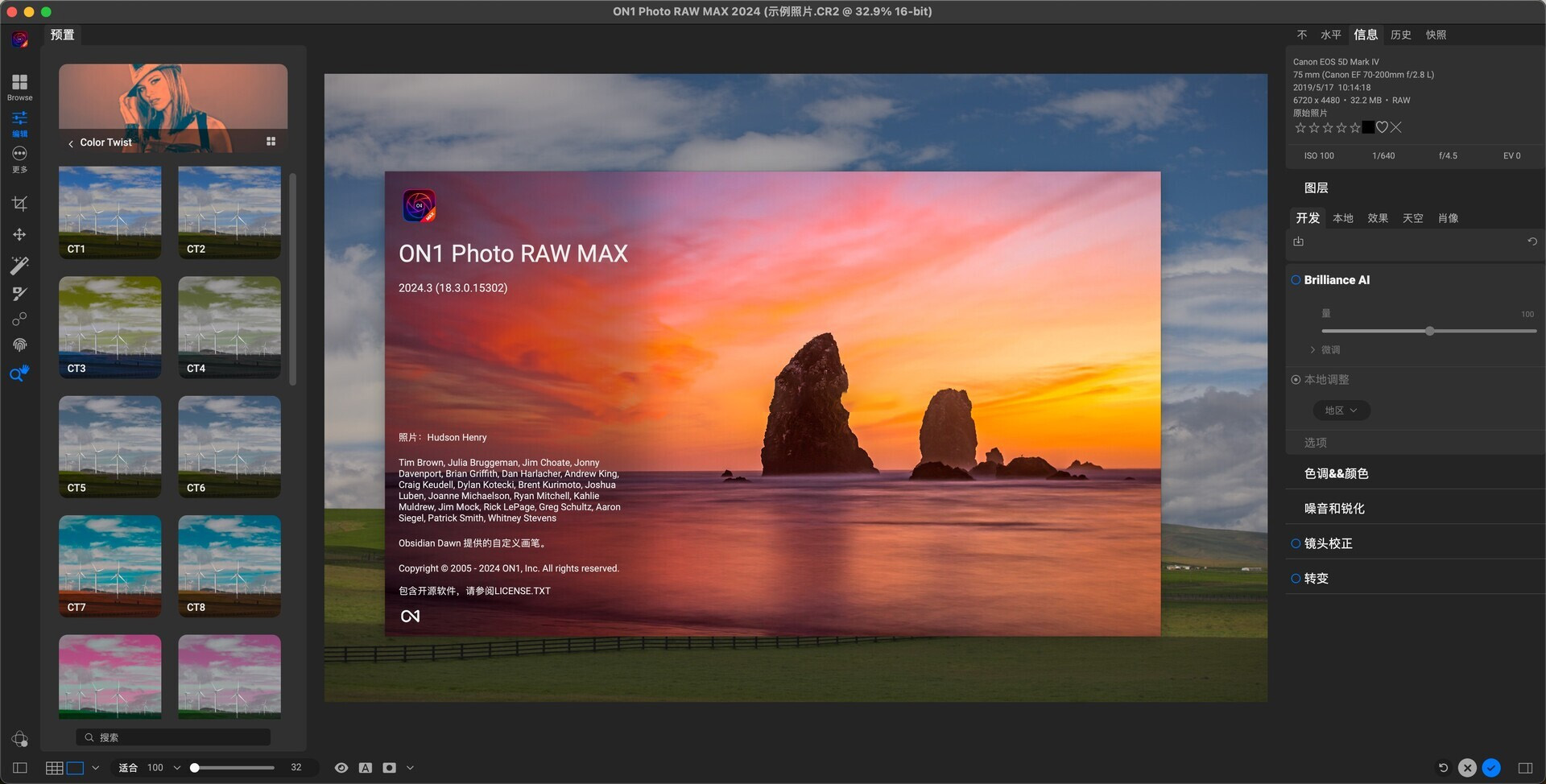This screenshot has height=784, width=1546.
Task: Cancel edits with the round X button
Action: [1467, 768]
